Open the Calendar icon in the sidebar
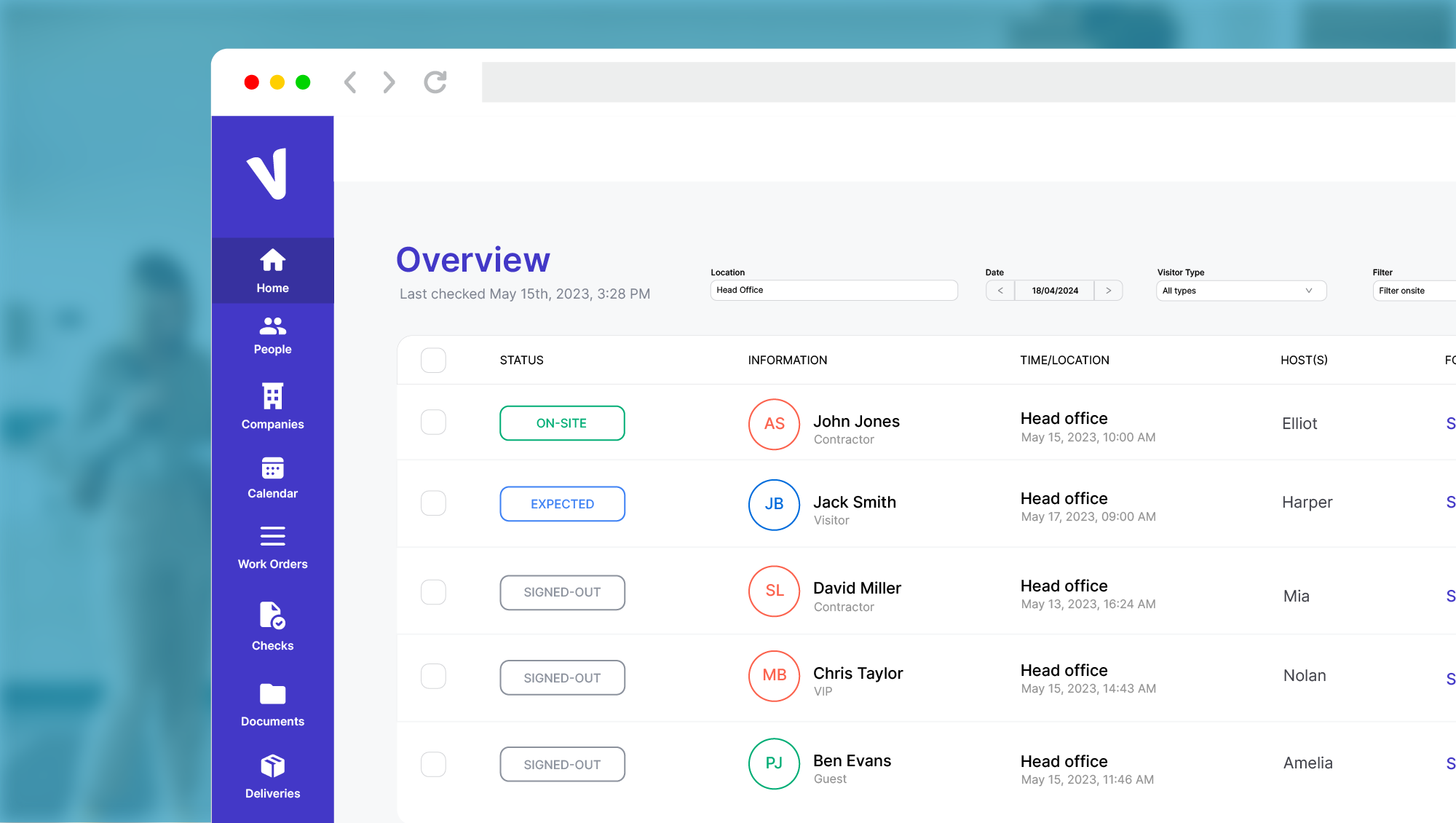The height and width of the screenshot is (823, 1456). tap(272, 468)
